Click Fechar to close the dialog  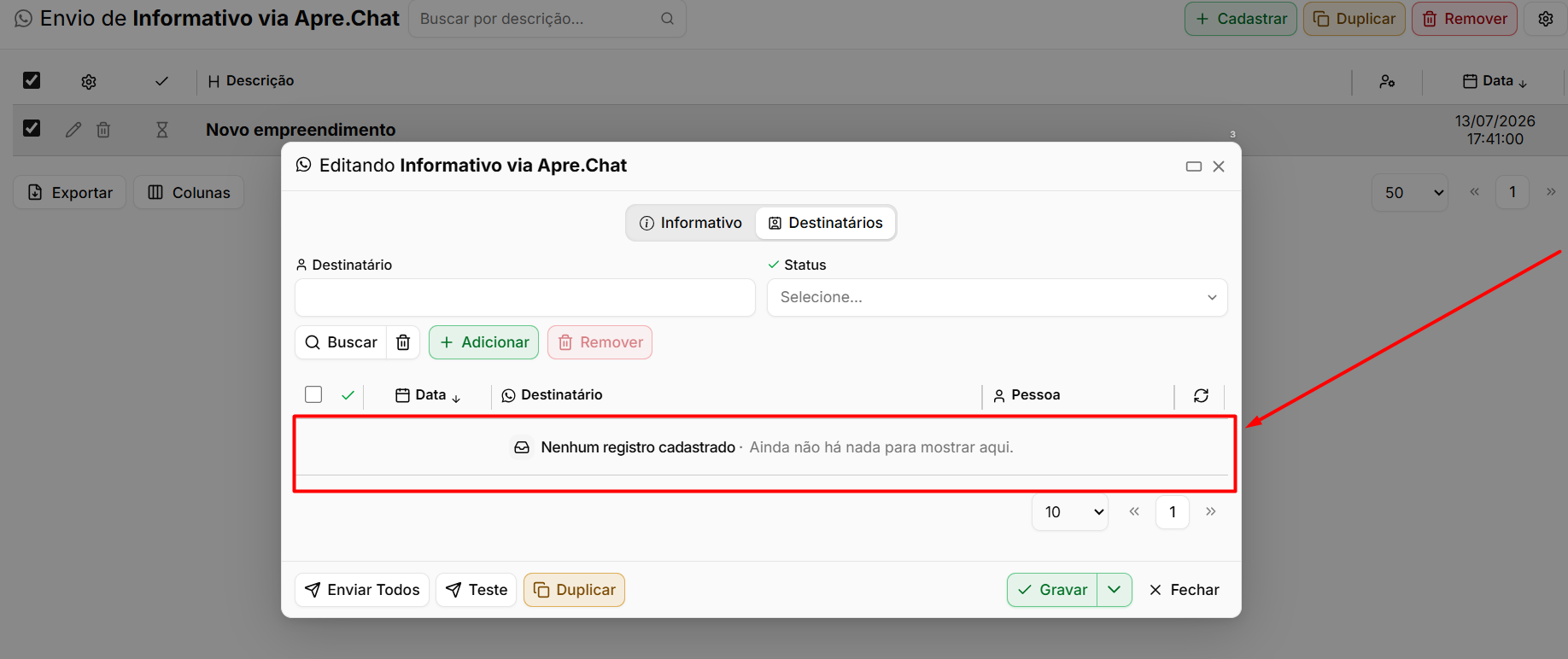tap(1184, 590)
